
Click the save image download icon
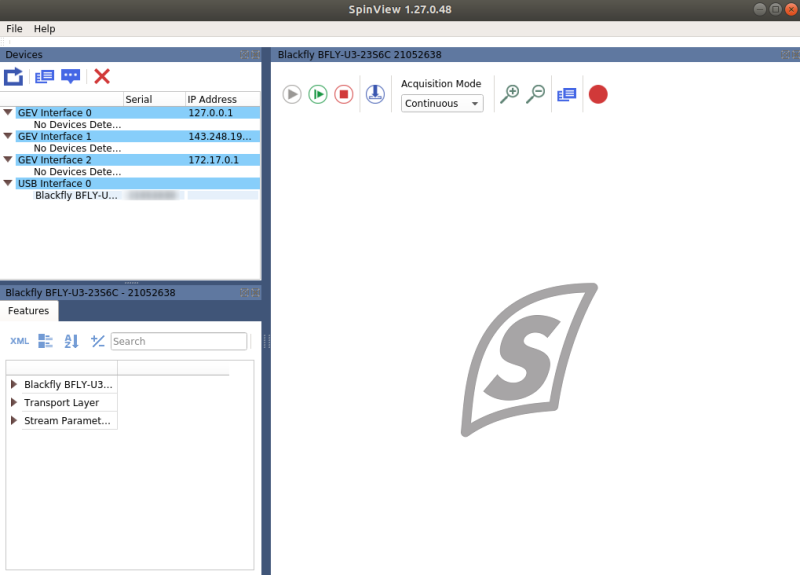point(375,94)
